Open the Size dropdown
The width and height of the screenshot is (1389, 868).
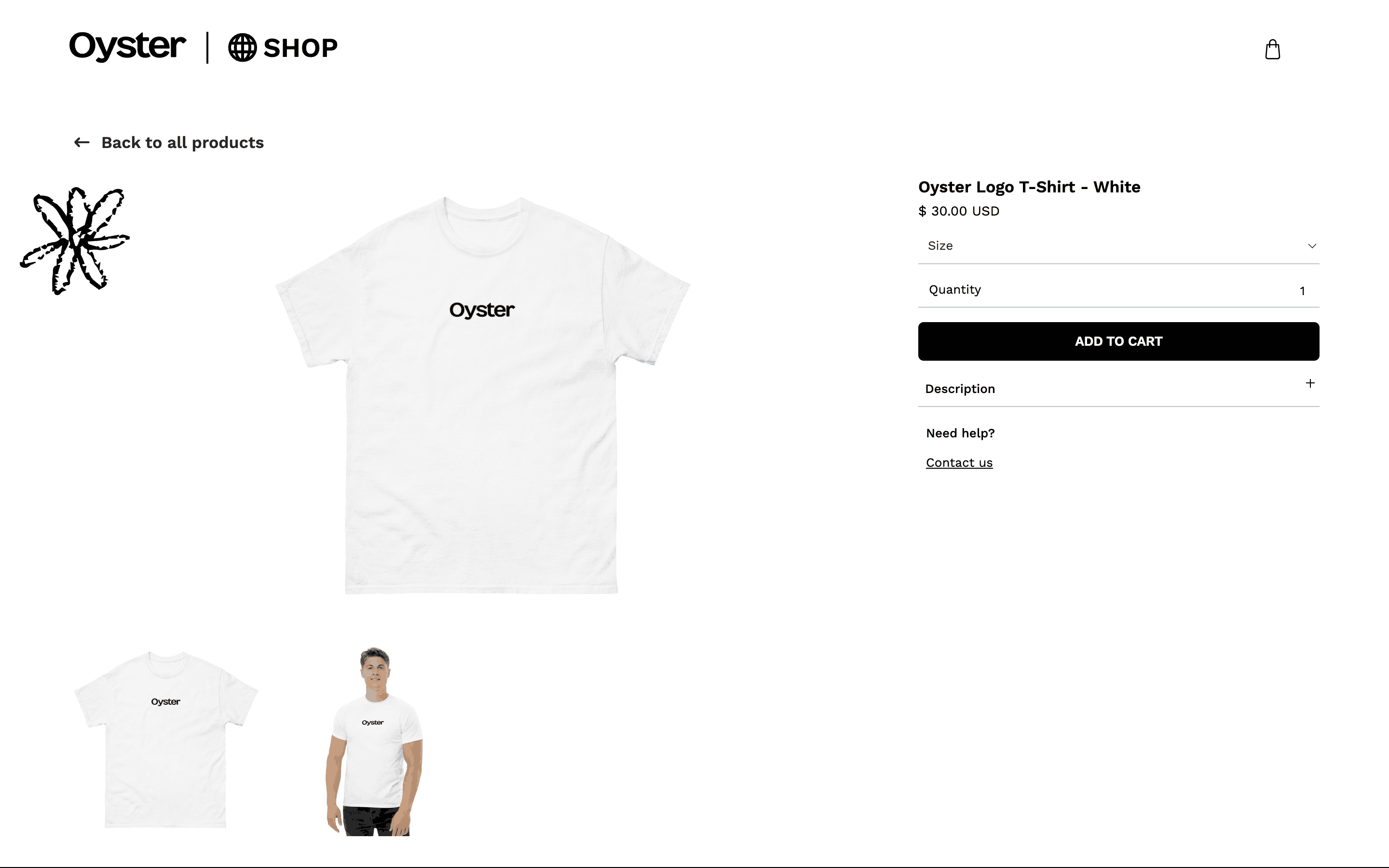coord(1118,246)
